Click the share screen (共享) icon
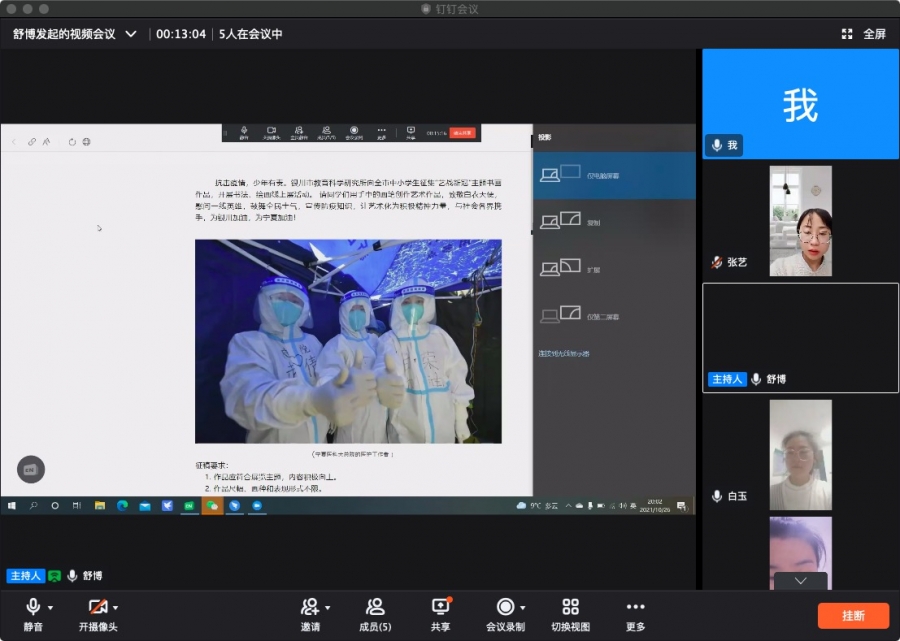 pos(440,607)
